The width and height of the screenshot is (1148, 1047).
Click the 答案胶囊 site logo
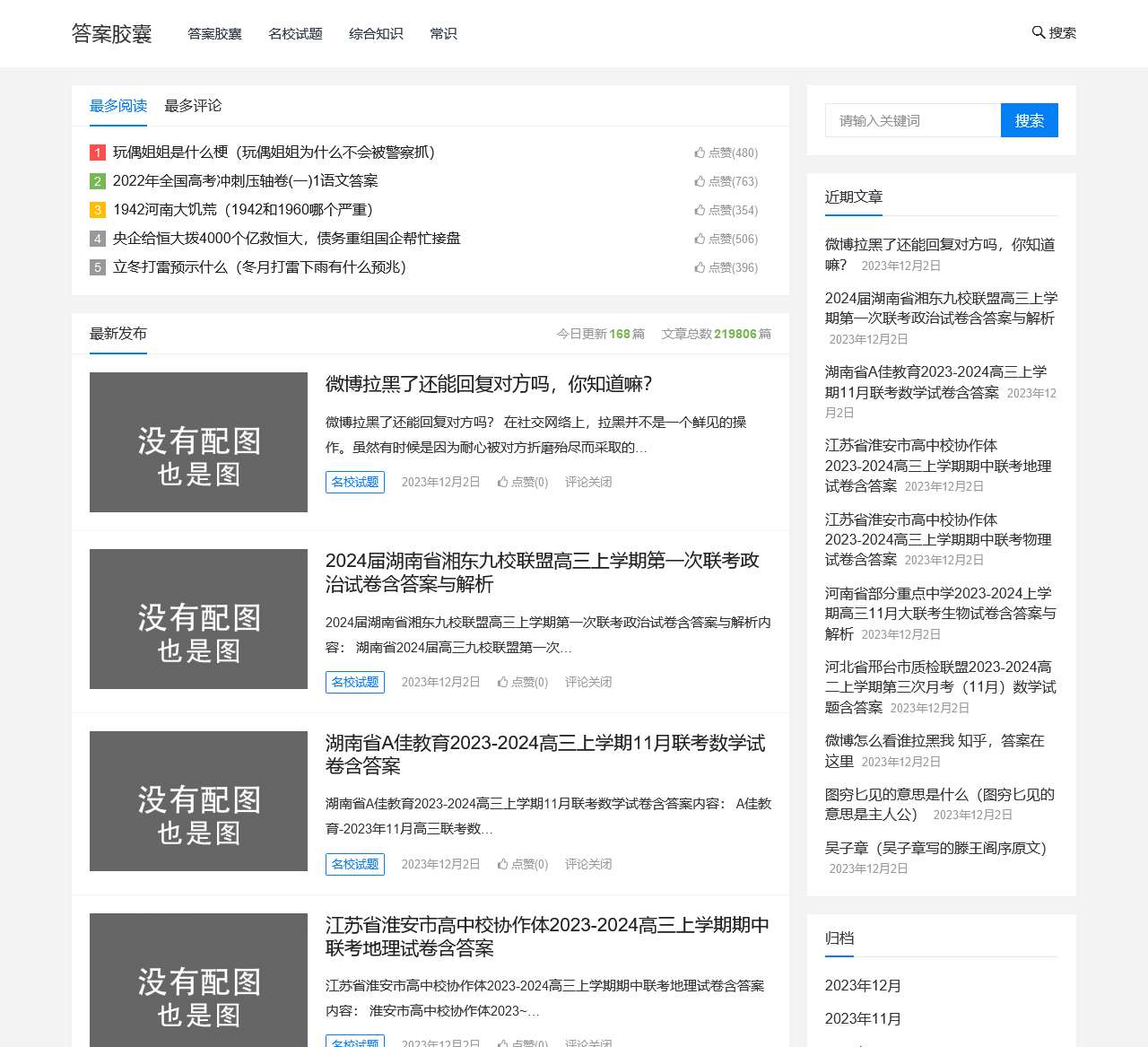coord(112,33)
